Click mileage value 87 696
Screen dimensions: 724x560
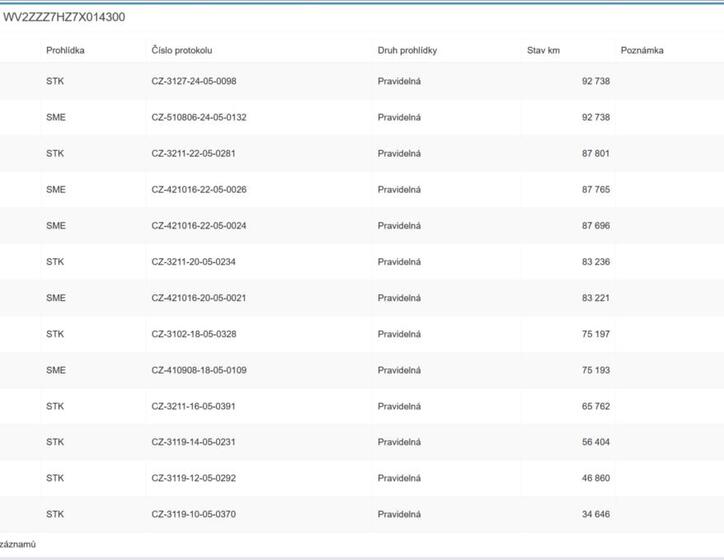tap(596, 226)
